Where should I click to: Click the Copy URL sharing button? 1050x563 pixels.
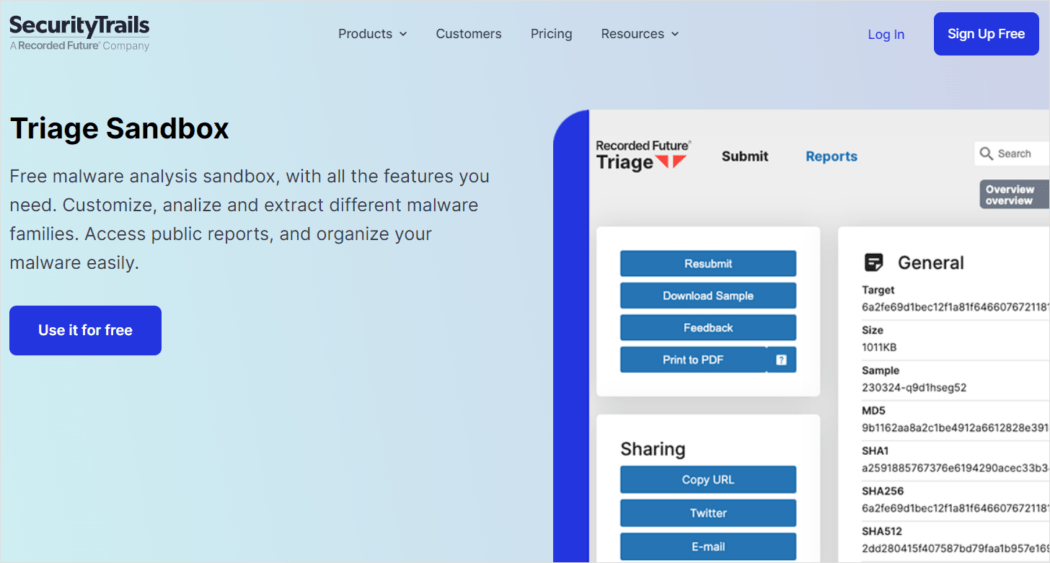(708, 480)
